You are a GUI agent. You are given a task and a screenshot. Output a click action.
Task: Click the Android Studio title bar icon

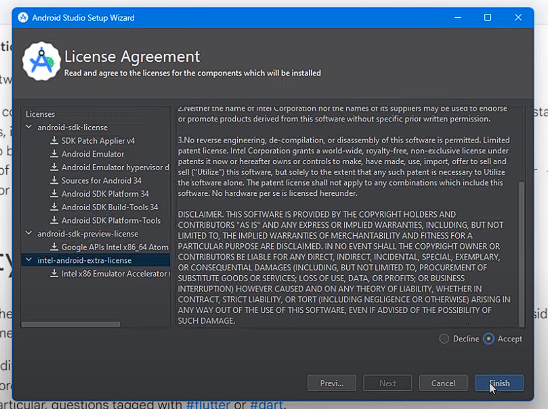23,17
